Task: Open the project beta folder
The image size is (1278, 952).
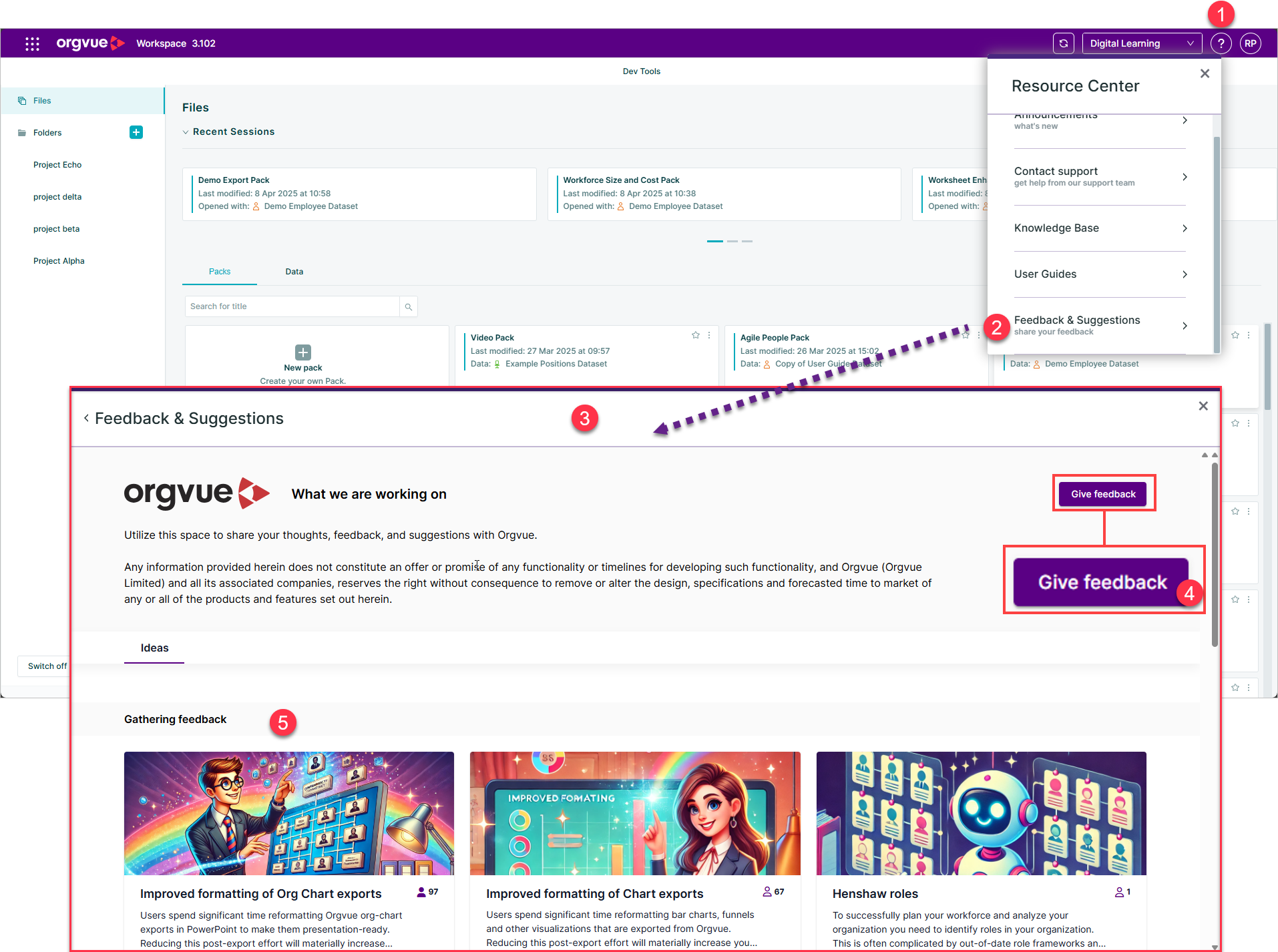Action: 56,229
